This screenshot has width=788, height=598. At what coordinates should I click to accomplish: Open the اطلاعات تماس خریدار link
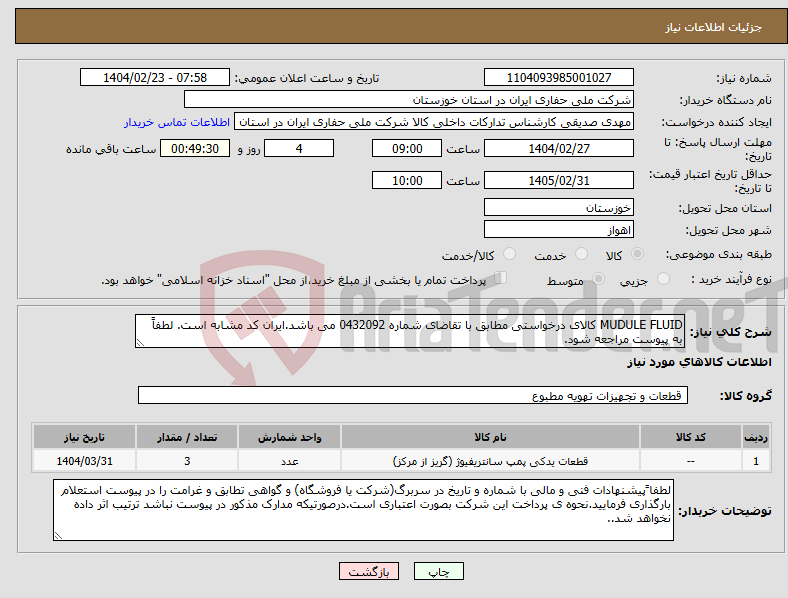click(177, 122)
